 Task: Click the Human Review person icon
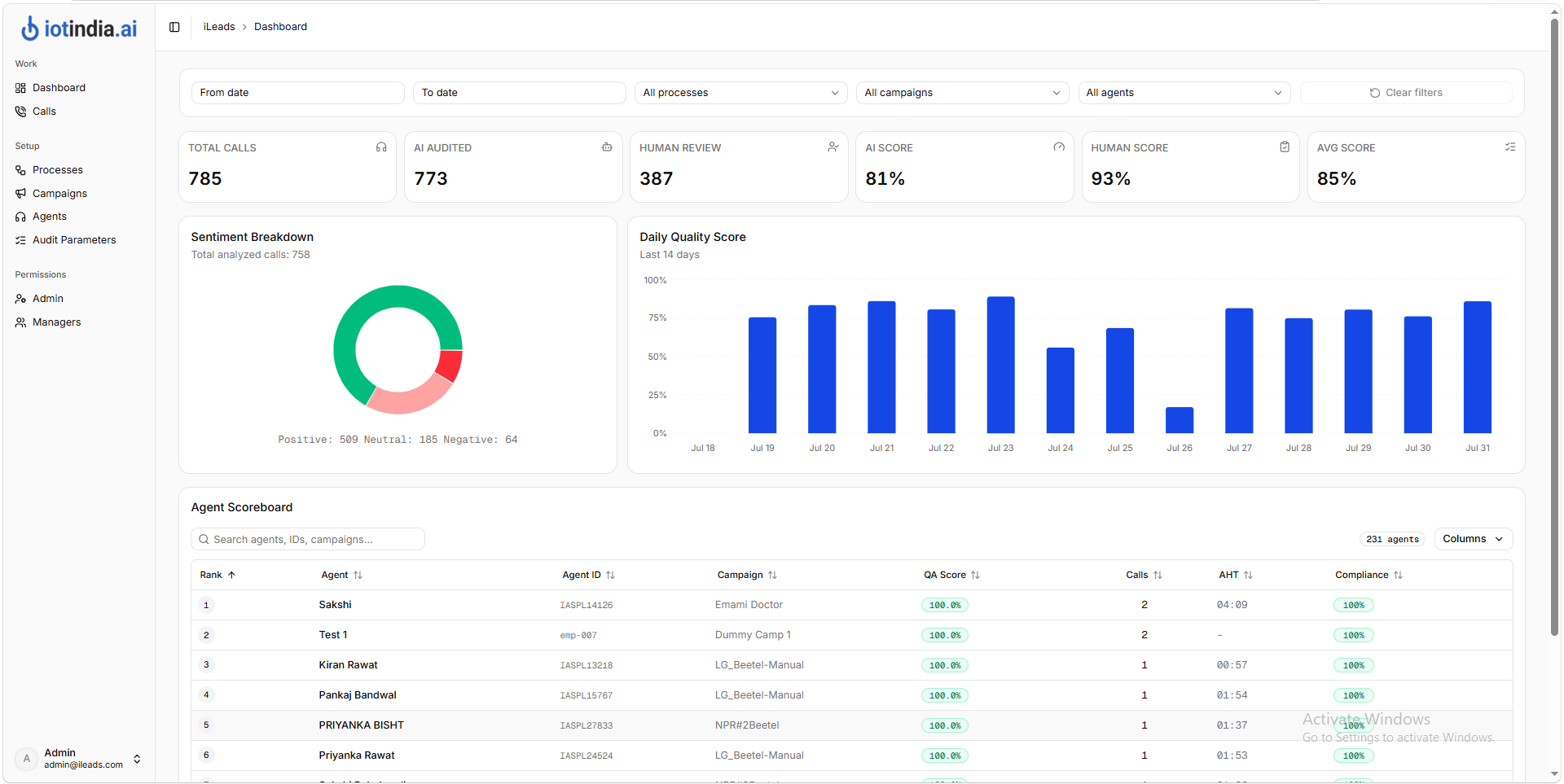[x=833, y=147]
